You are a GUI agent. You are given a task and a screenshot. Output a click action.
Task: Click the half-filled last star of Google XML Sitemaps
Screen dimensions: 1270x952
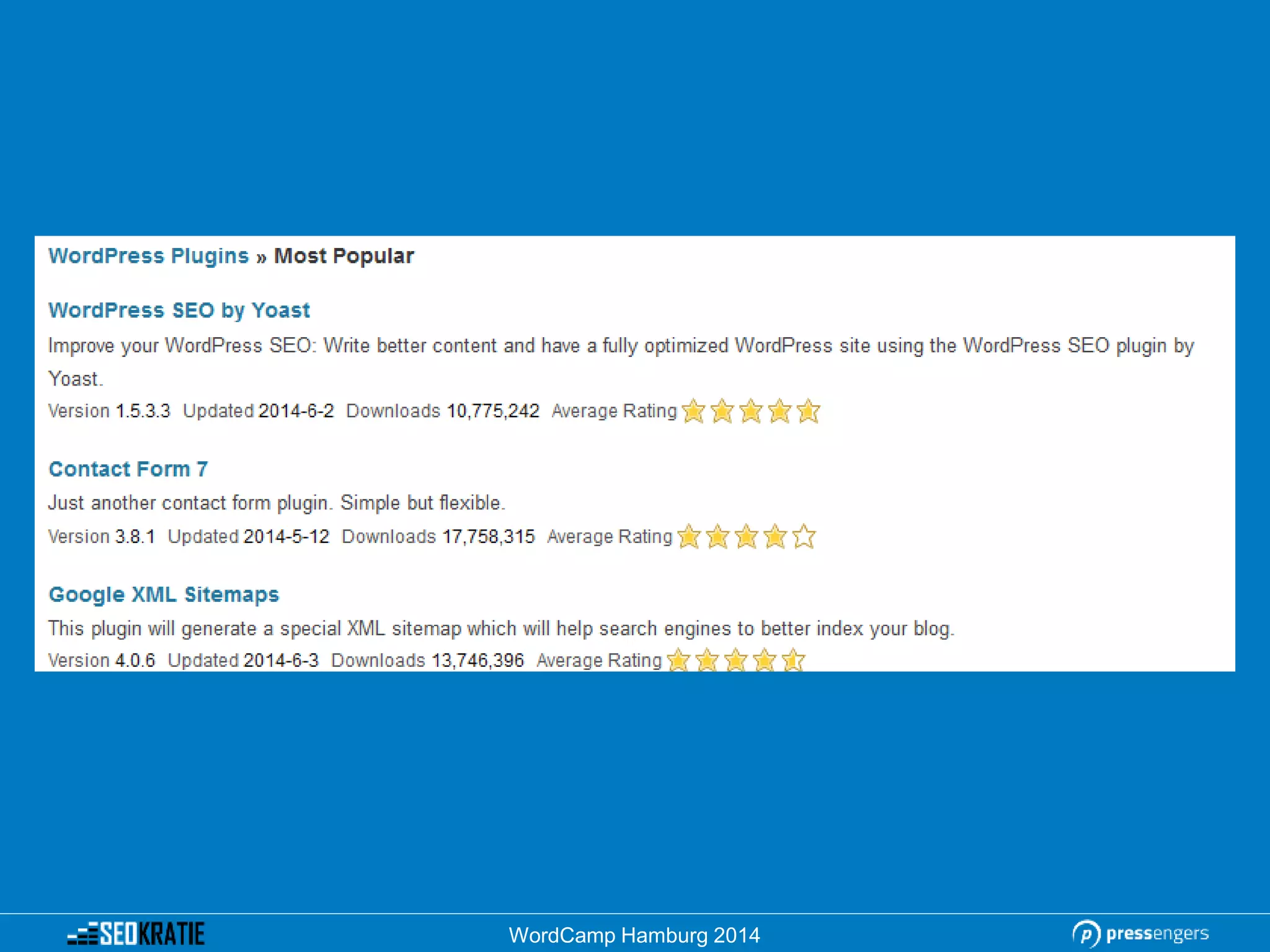793,660
